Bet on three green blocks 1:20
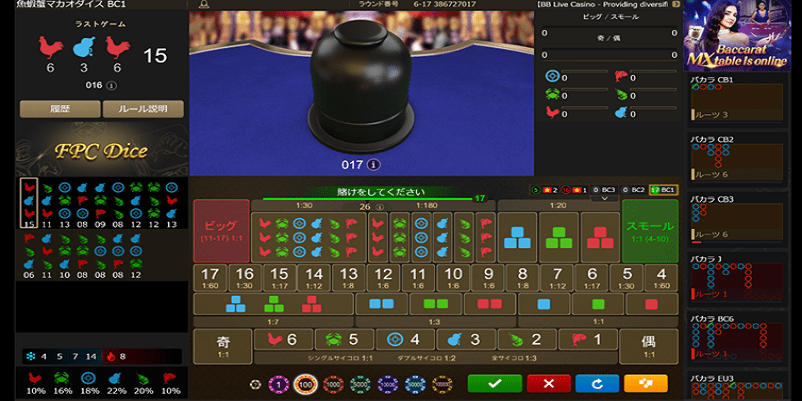 [559, 237]
